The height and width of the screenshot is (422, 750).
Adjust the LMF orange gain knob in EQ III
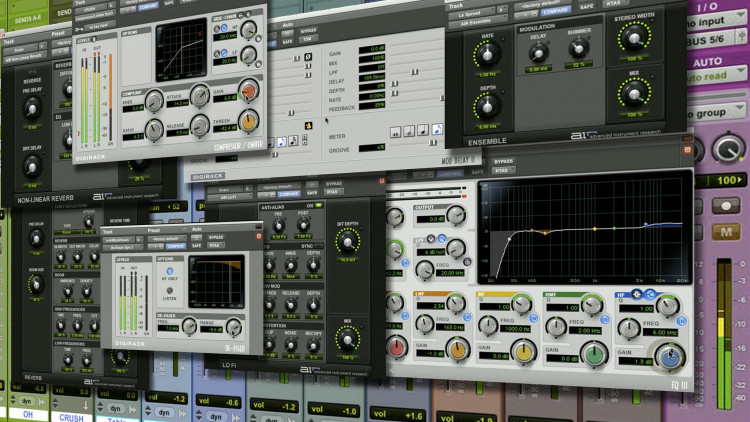tap(458, 350)
